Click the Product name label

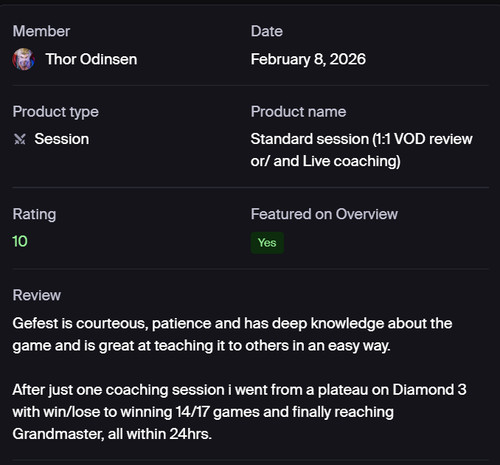pyautogui.click(x=298, y=112)
